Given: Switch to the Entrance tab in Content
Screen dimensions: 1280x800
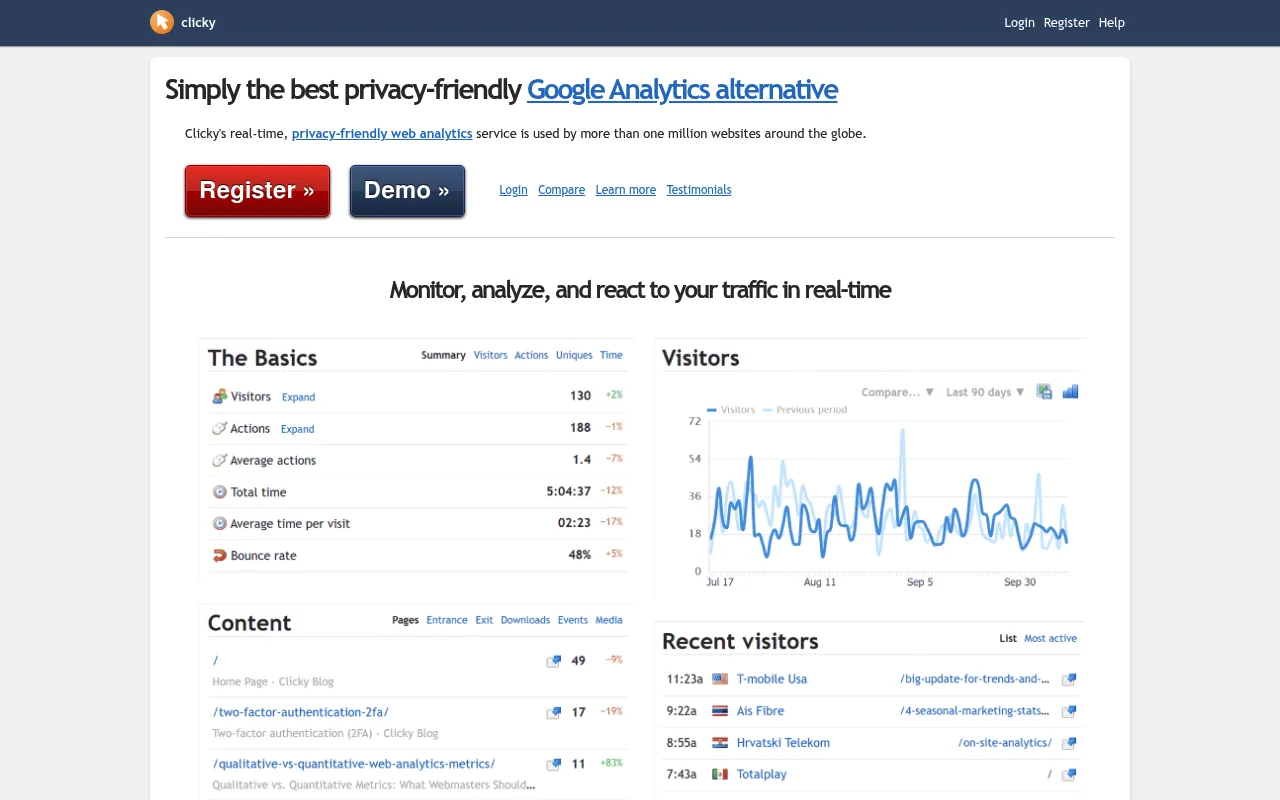Looking at the screenshot, I should [x=447, y=620].
